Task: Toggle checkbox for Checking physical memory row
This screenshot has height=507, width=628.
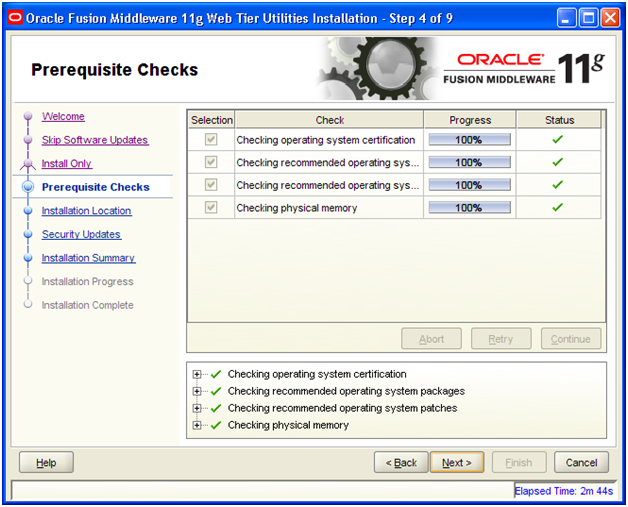Action: [211, 207]
